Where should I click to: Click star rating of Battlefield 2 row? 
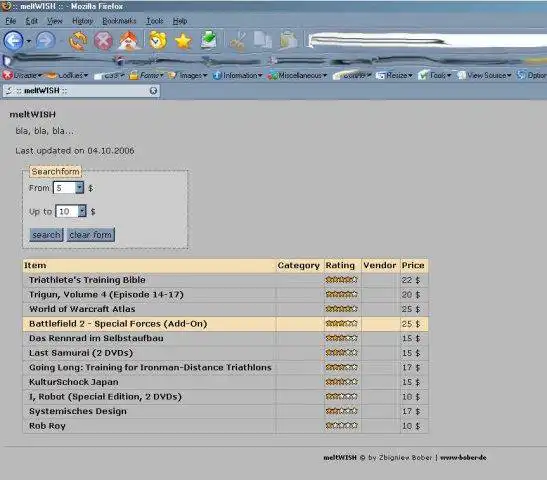(x=342, y=324)
